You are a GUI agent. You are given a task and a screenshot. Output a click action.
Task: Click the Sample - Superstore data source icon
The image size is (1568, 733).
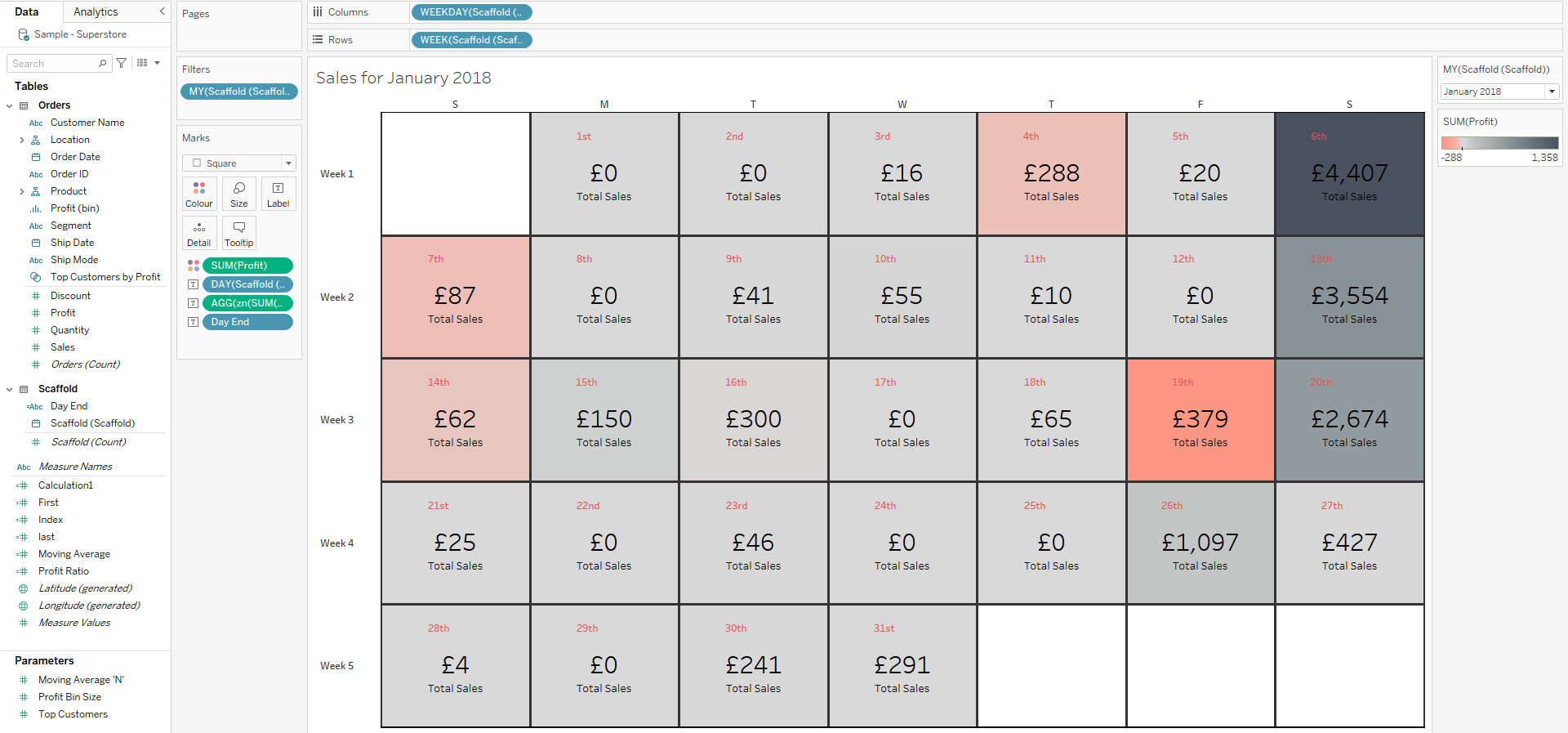[24, 34]
